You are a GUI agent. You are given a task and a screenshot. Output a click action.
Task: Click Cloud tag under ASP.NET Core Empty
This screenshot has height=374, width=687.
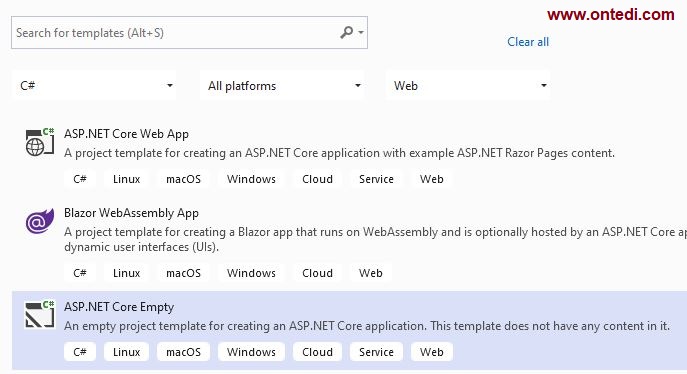point(317,352)
